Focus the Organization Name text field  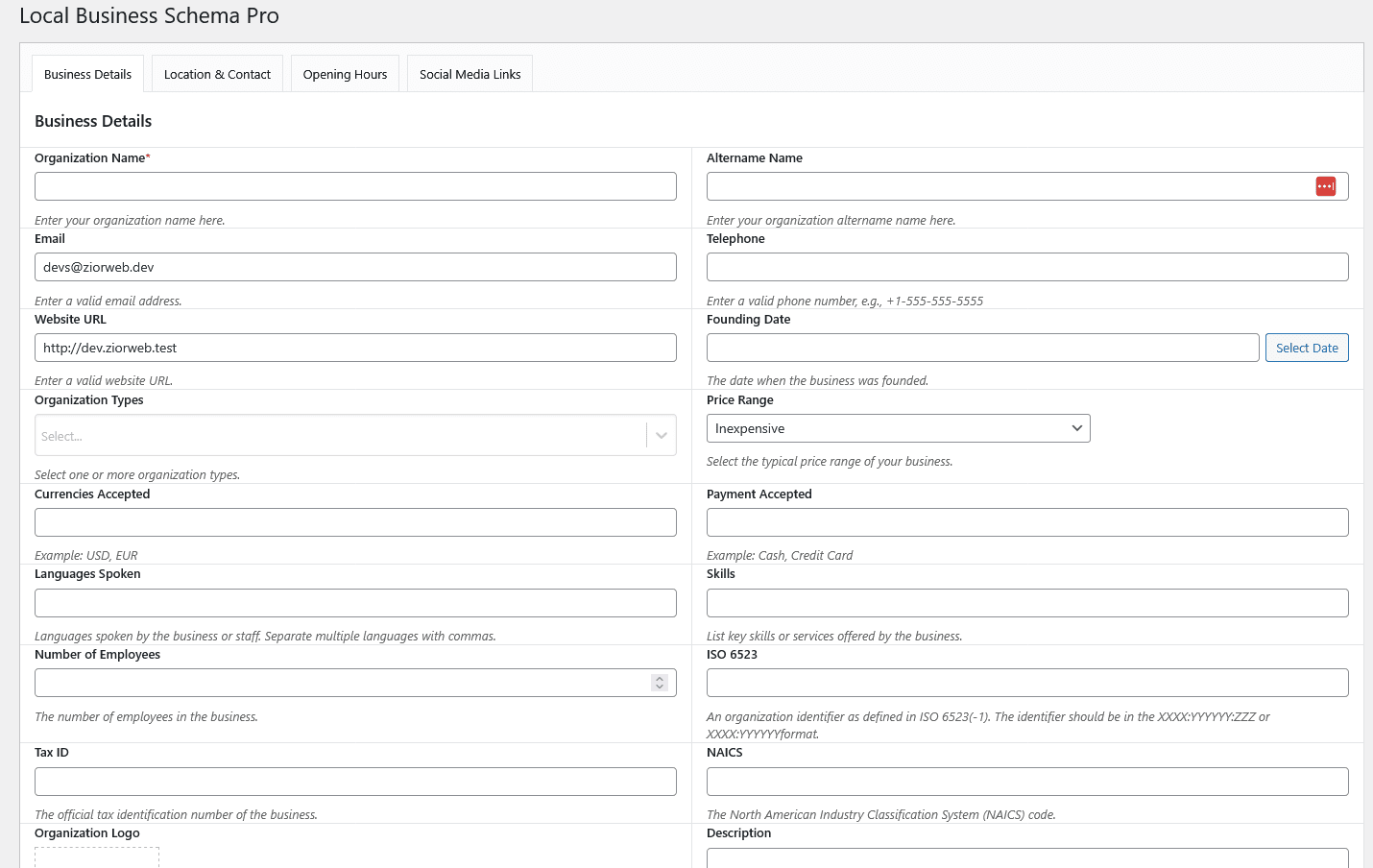(x=355, y=186)
